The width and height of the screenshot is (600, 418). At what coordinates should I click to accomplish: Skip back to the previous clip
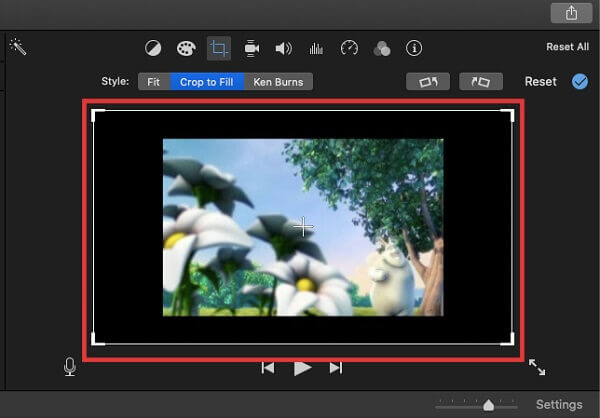point(268,368)
